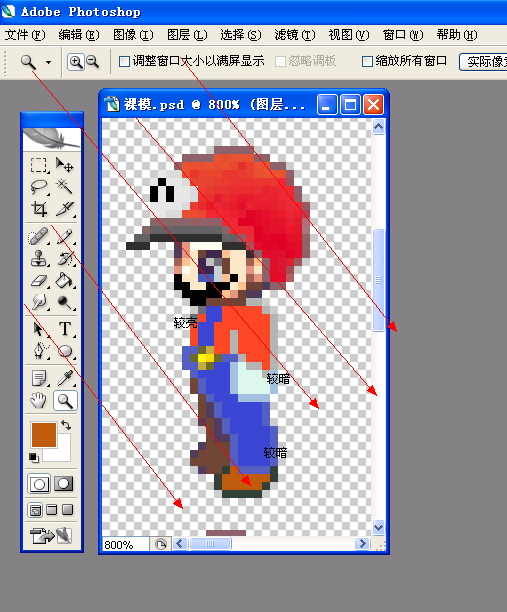Click the feather logo at toolbox top
The height and width of the screenshot is (612, 507).
pos(52,139)
